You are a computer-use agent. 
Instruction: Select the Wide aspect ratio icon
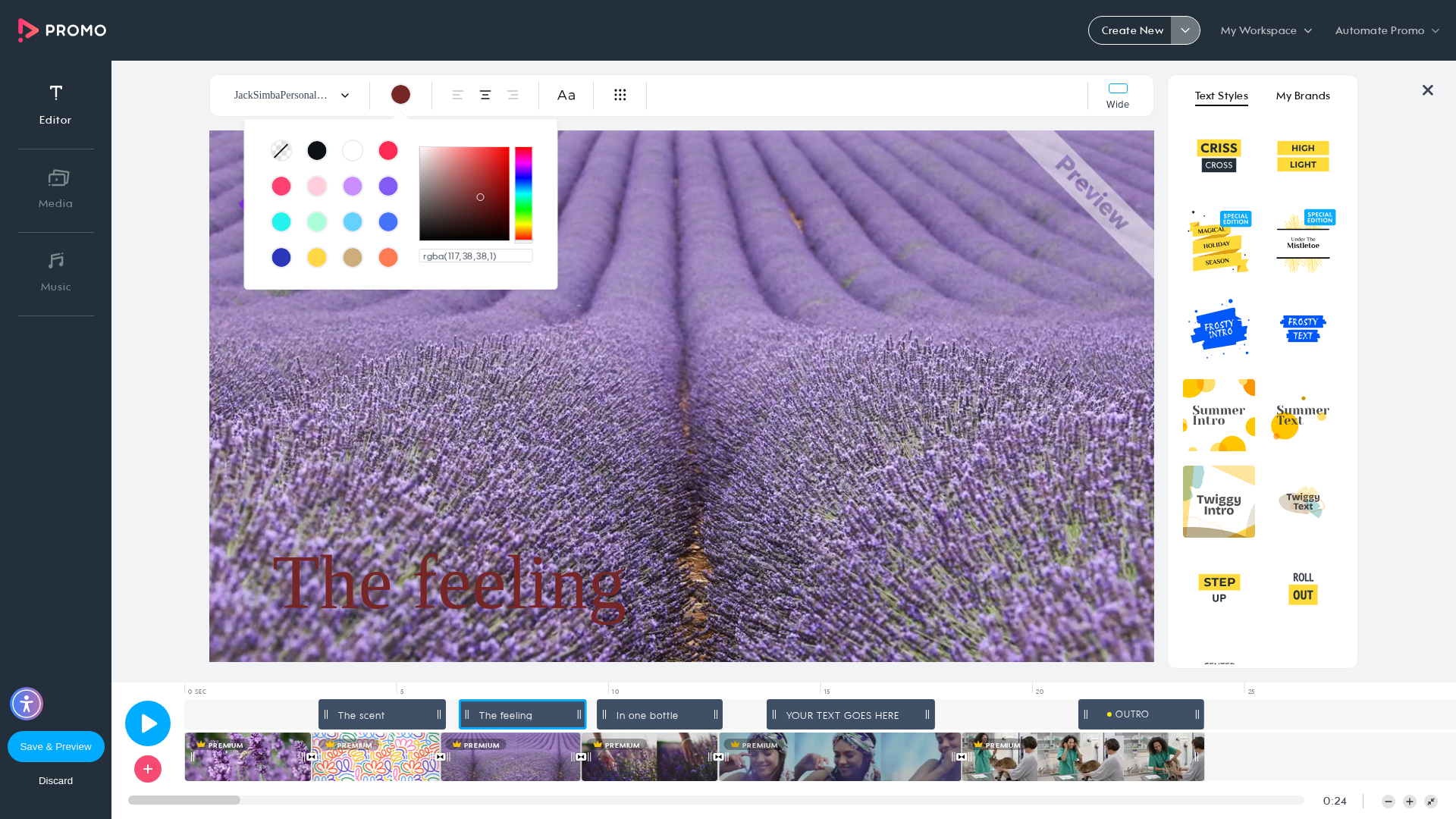(1118, 96)
